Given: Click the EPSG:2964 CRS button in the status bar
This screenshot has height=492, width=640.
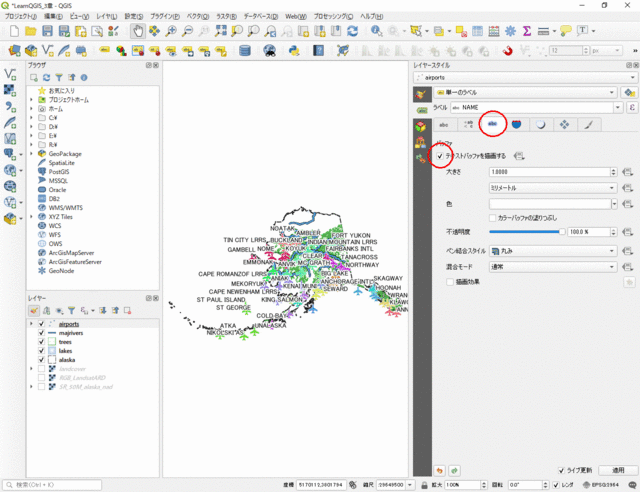Looking at the screenshot, I should click(x=600, y=485).
